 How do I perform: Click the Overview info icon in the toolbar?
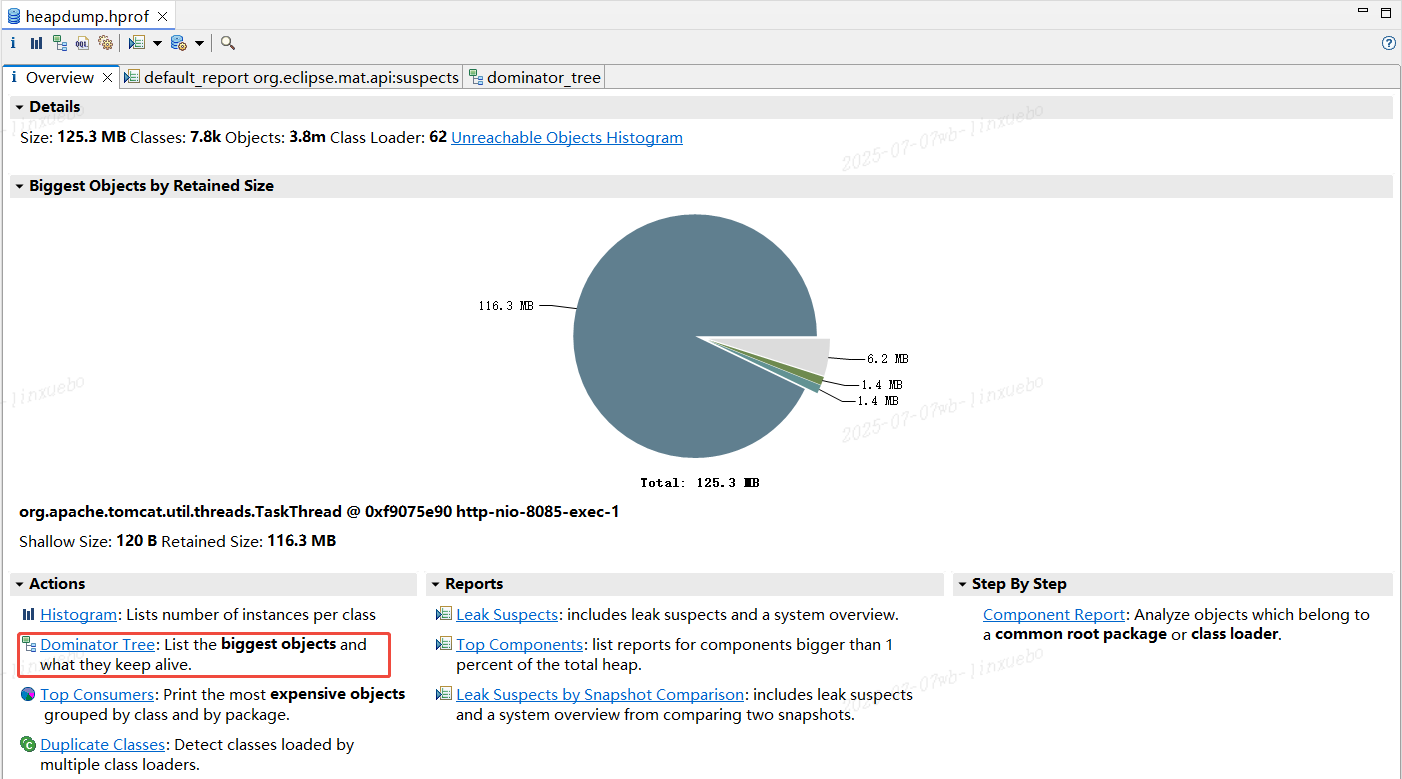(13, 43)
